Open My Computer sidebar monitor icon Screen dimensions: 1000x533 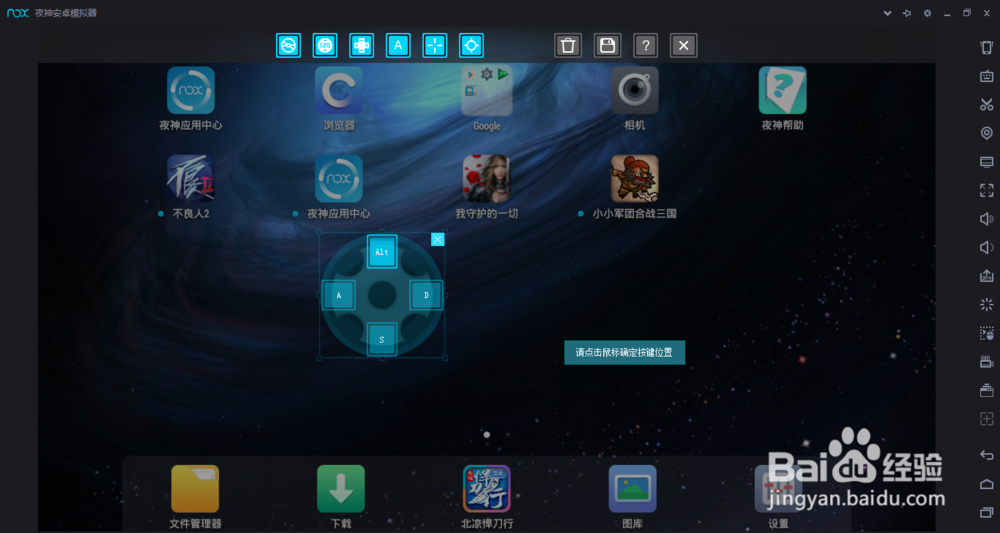coord(986,162)
